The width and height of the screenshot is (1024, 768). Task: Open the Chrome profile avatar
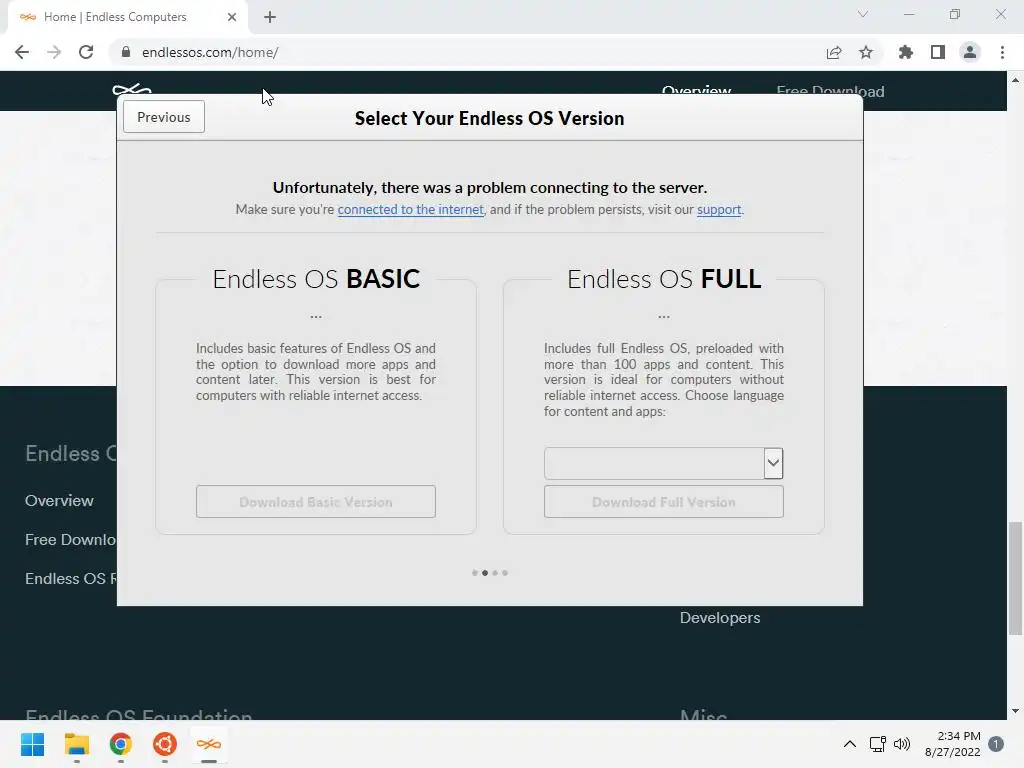[x=970, y=52]
